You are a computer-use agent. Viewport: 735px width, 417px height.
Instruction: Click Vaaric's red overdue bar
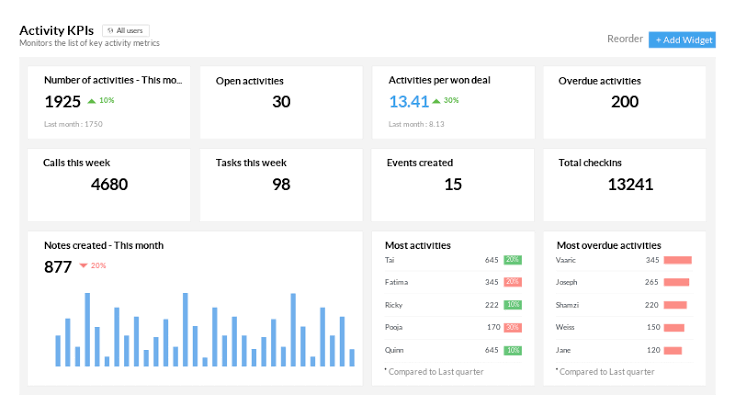tap(678, 260)
